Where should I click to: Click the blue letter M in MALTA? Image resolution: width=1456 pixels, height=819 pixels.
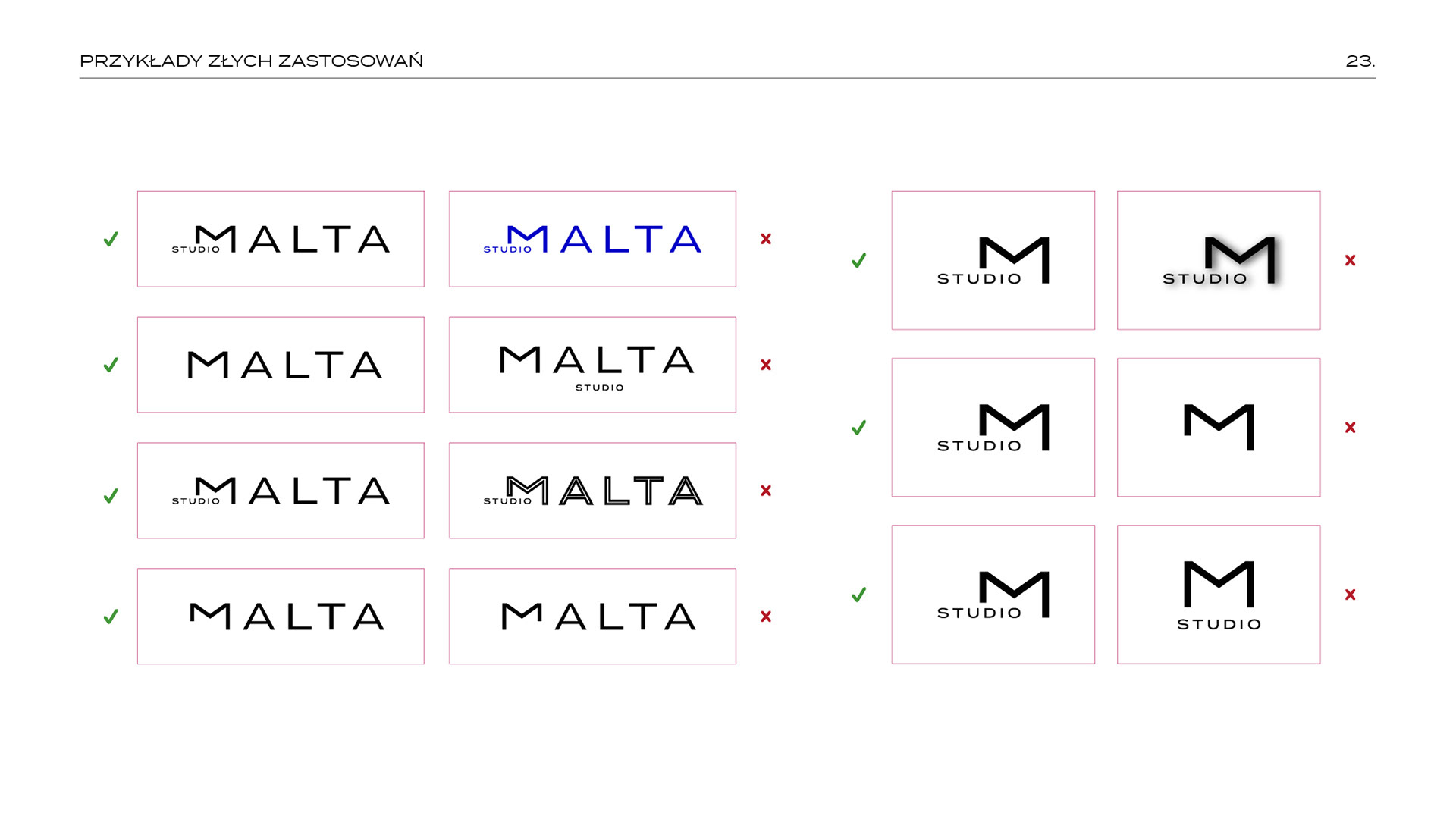(x=528, y=238)
